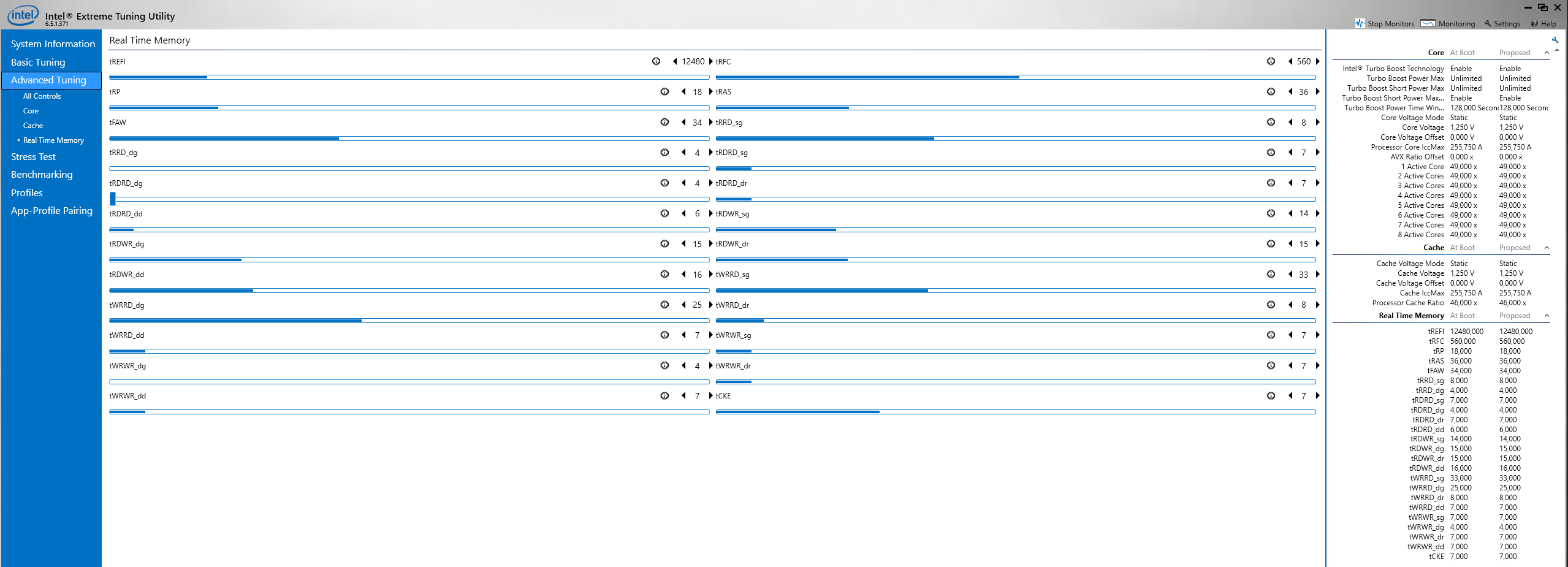Click the tRDRD_dg slider handle

pyautogui.click(x=113, y=199)
